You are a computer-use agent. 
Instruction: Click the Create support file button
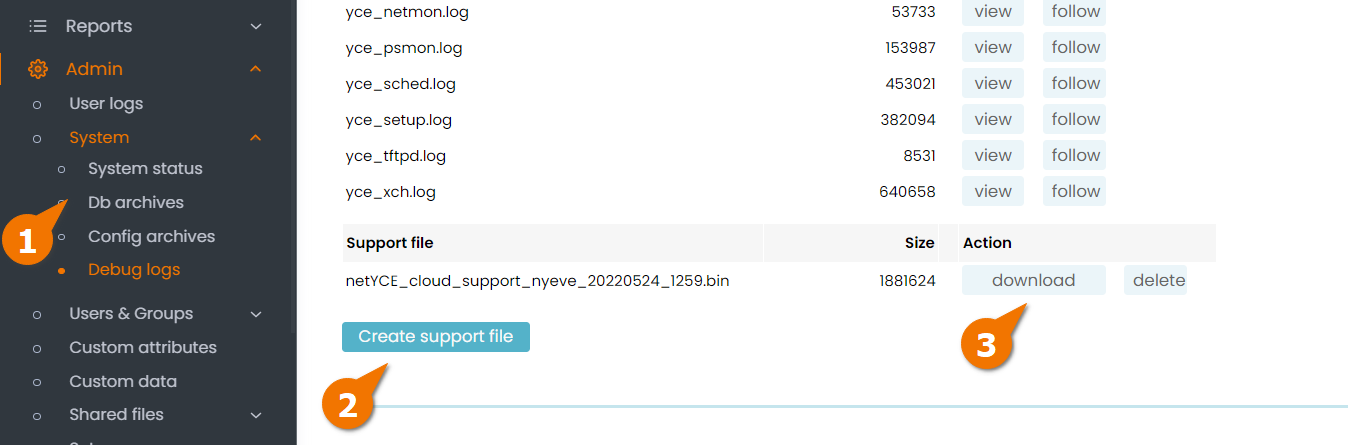point(436,337)
